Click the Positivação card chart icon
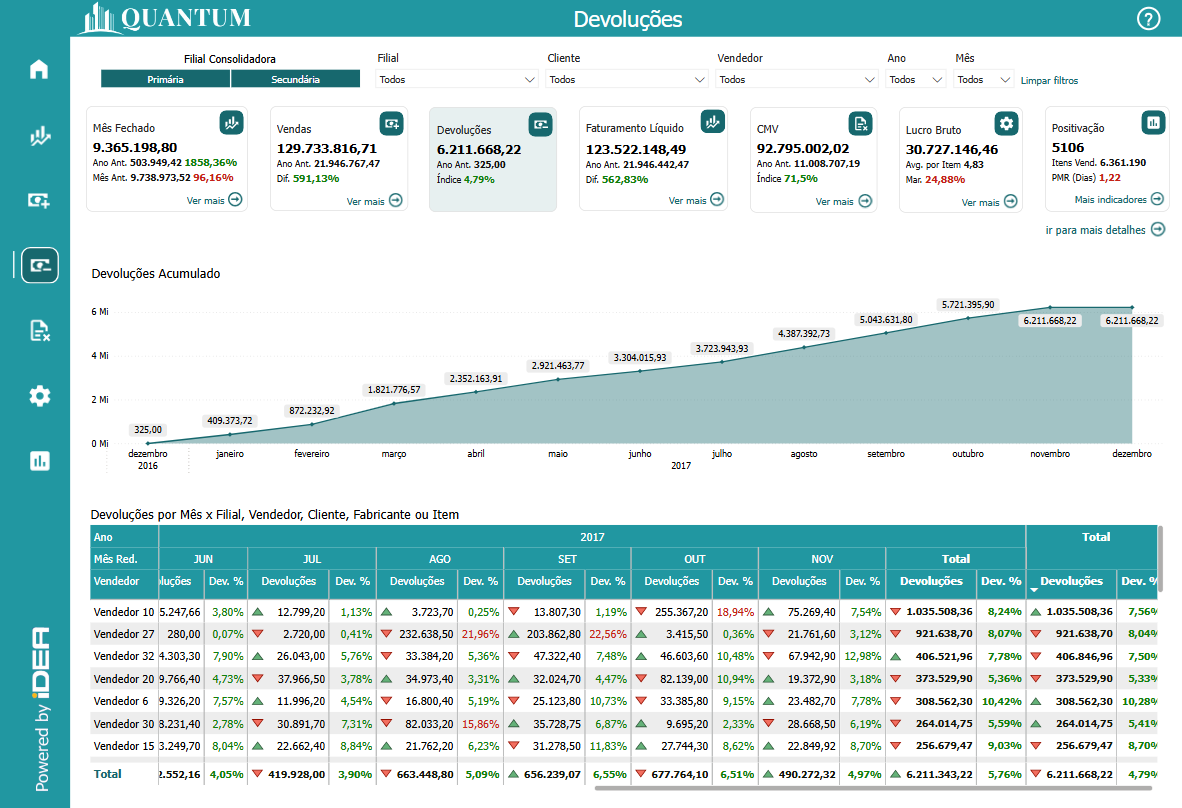 [1153, 122]
